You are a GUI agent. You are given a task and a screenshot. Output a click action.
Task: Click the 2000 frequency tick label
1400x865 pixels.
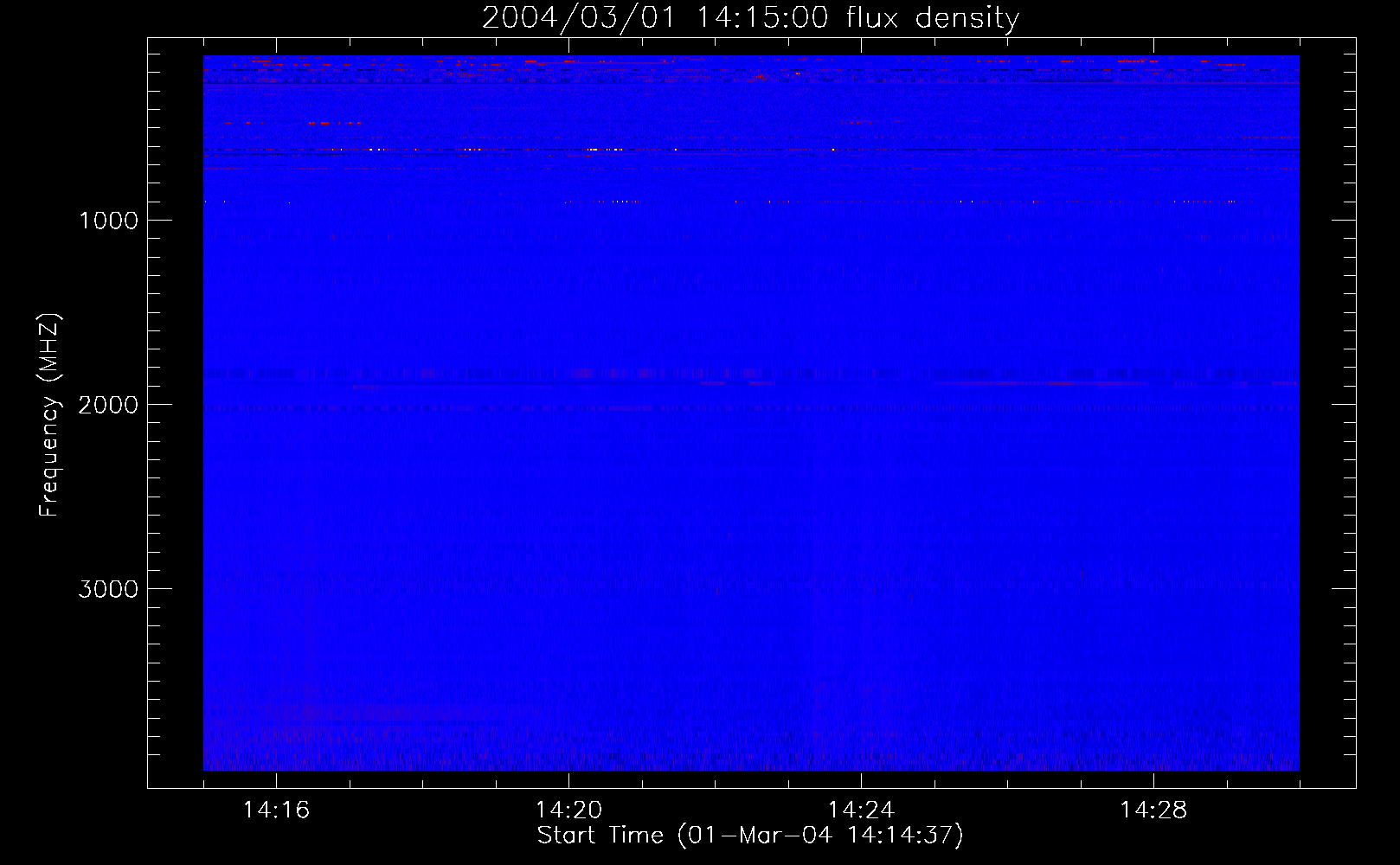point(108,405)
